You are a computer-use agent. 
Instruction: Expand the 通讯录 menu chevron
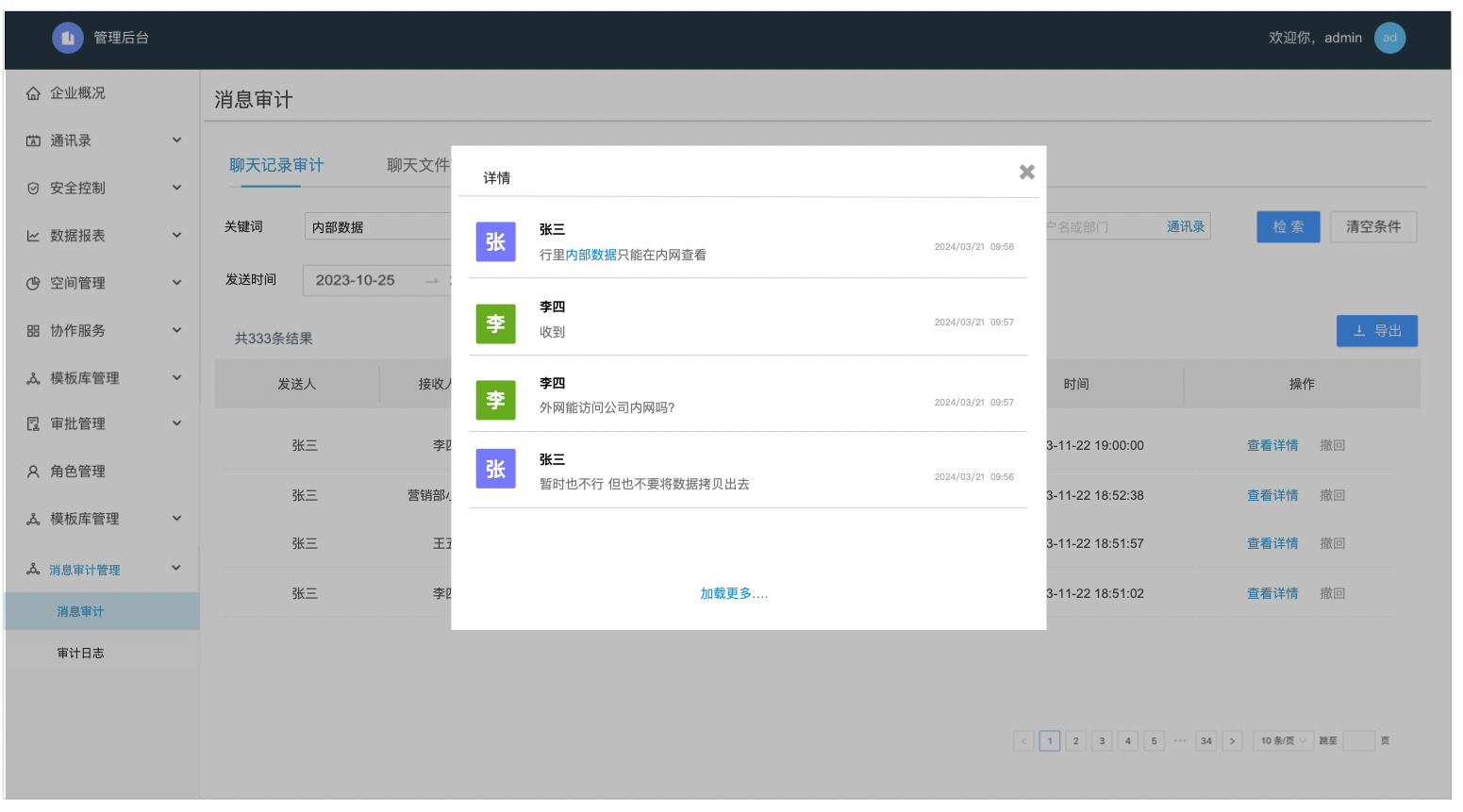(176, 140)
